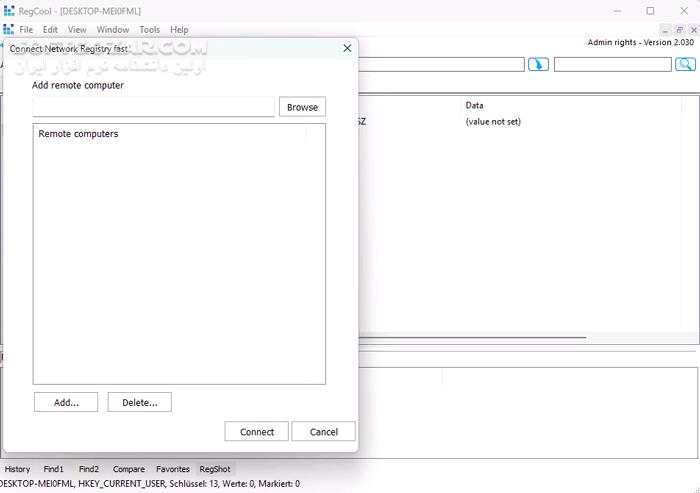700x493 pixels.
Task: Click the Admin rights - Version 2.030 label
Action: pos(641,42)
